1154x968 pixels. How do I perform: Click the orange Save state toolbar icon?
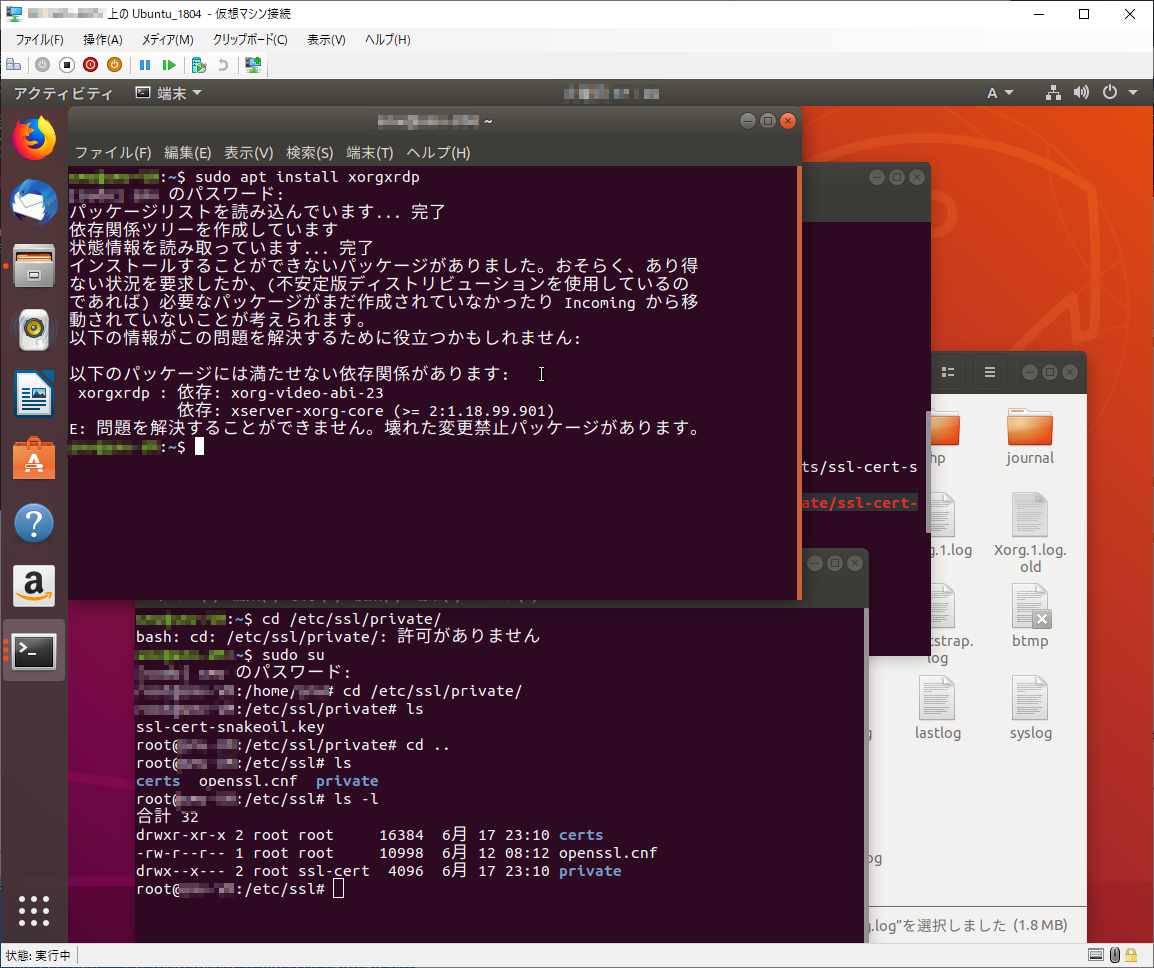click(114, 65)
